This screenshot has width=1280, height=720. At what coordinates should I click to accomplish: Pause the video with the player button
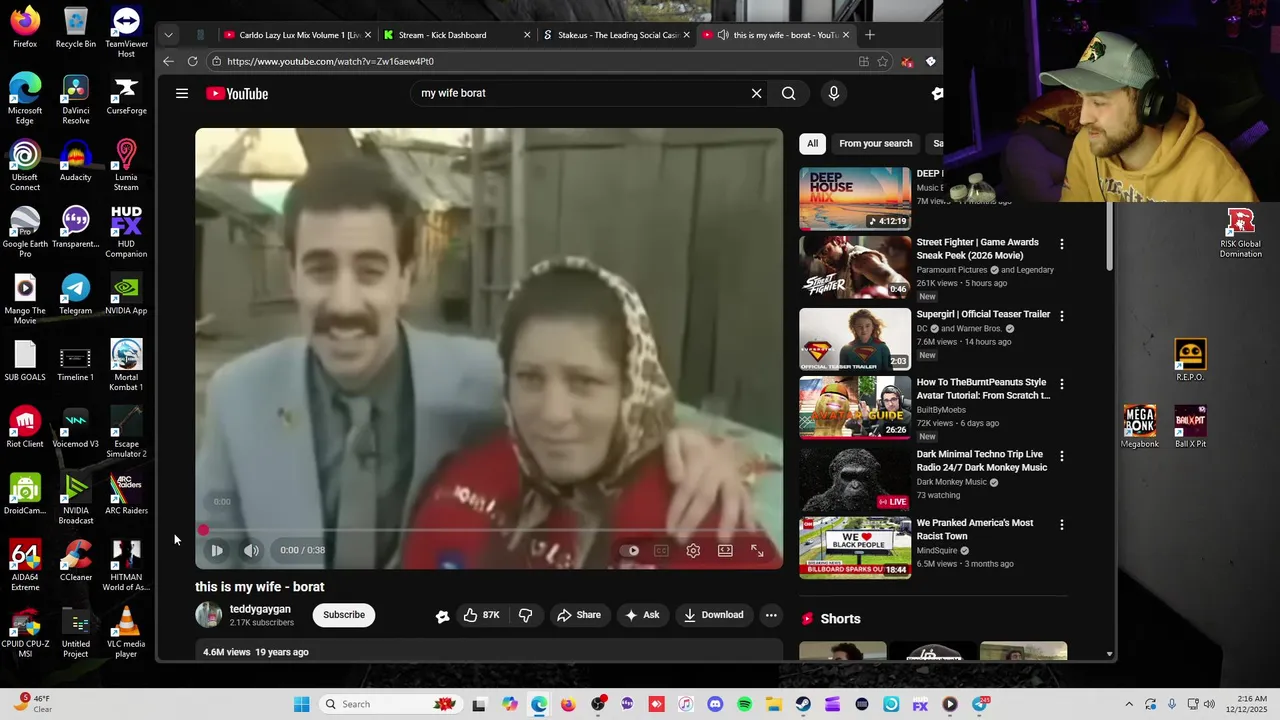click(217, 550)
